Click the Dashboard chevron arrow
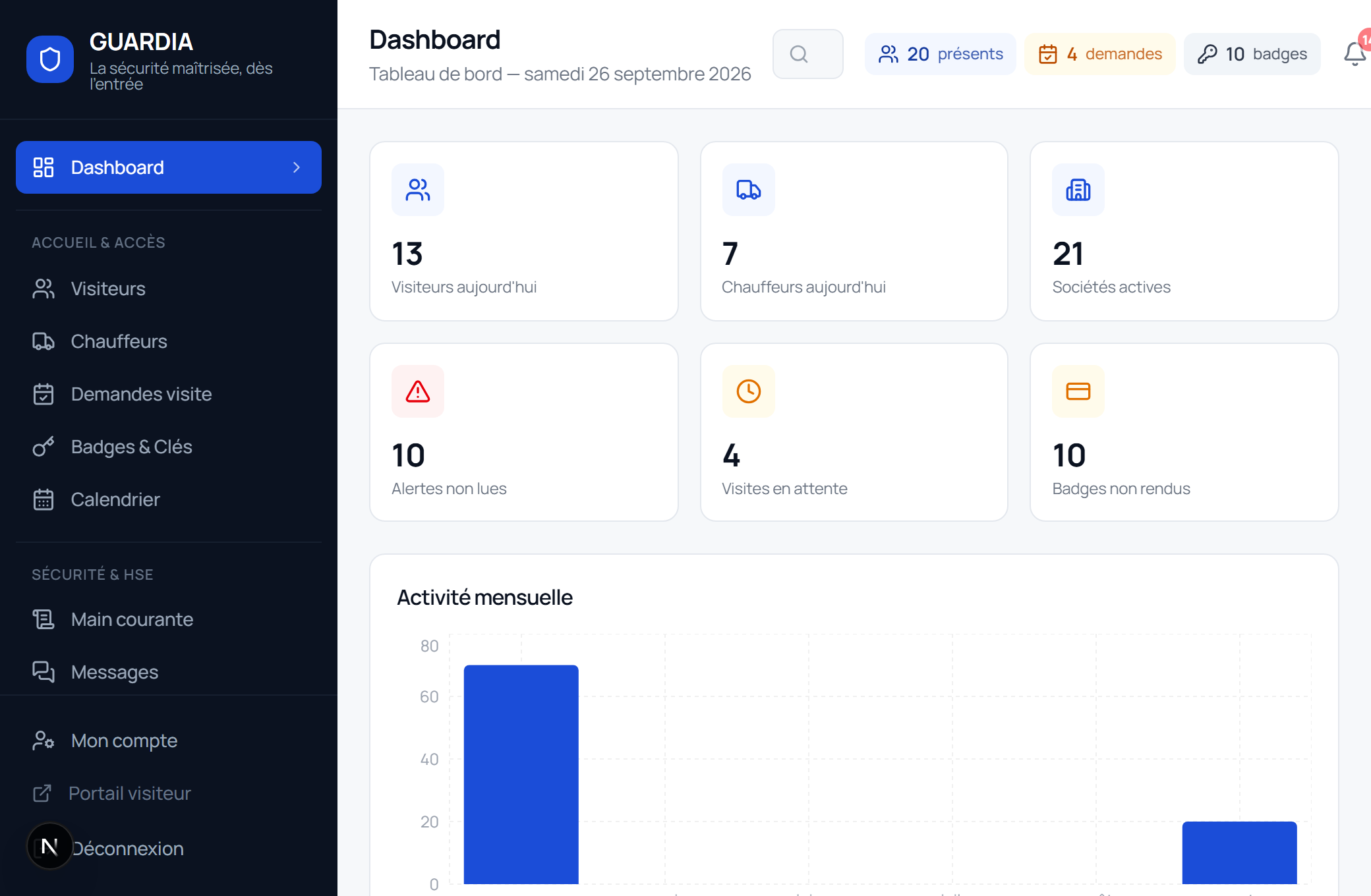 (297, 167)
